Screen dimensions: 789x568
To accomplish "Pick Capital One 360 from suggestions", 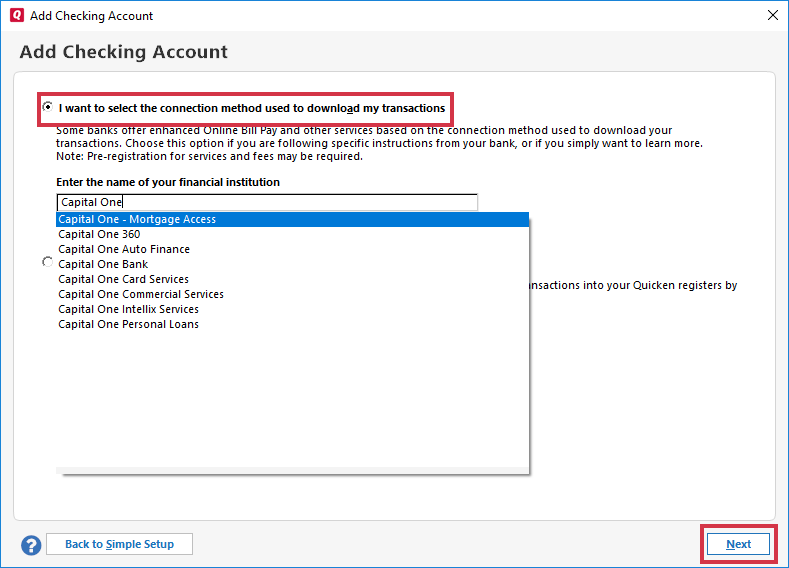I will [99, 234].
